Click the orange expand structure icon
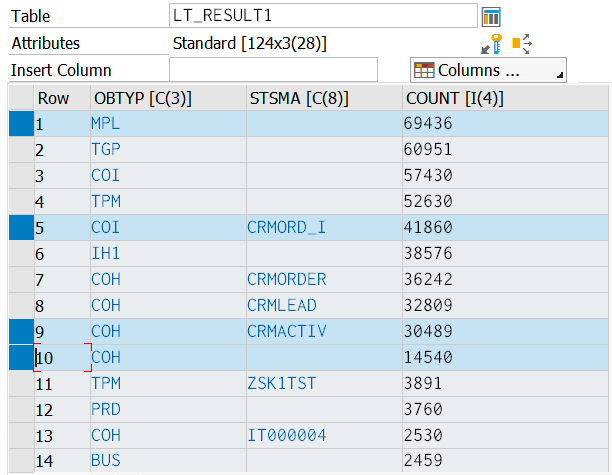Image resolution: width=612 pixels, height=475 pixels. tap(522, 44)
